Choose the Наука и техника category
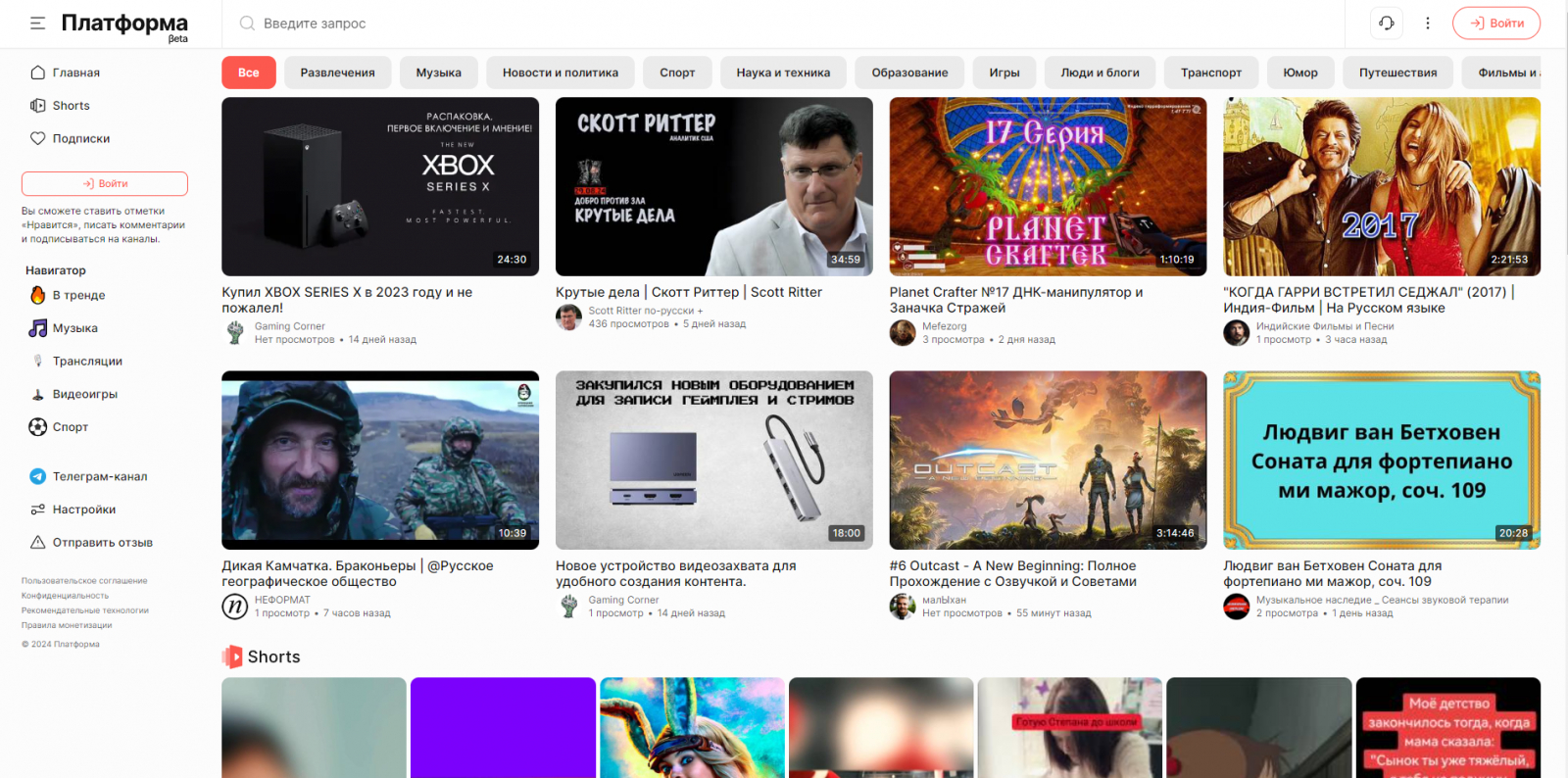1568x778 pixels. coord(783,73)
